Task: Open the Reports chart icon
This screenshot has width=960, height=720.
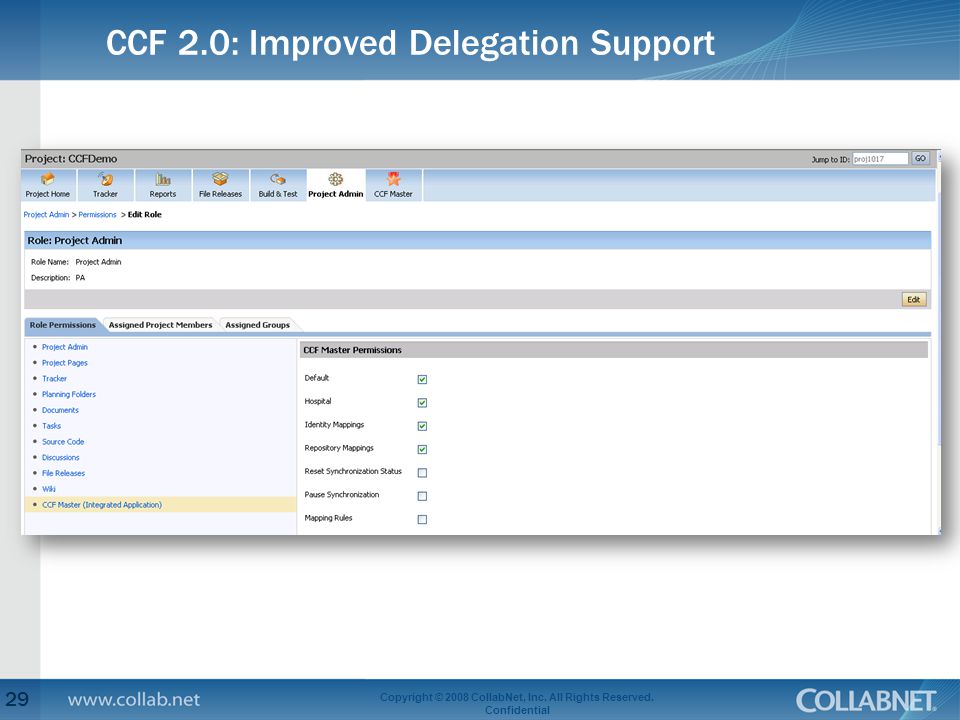Action: coord(163,179)
